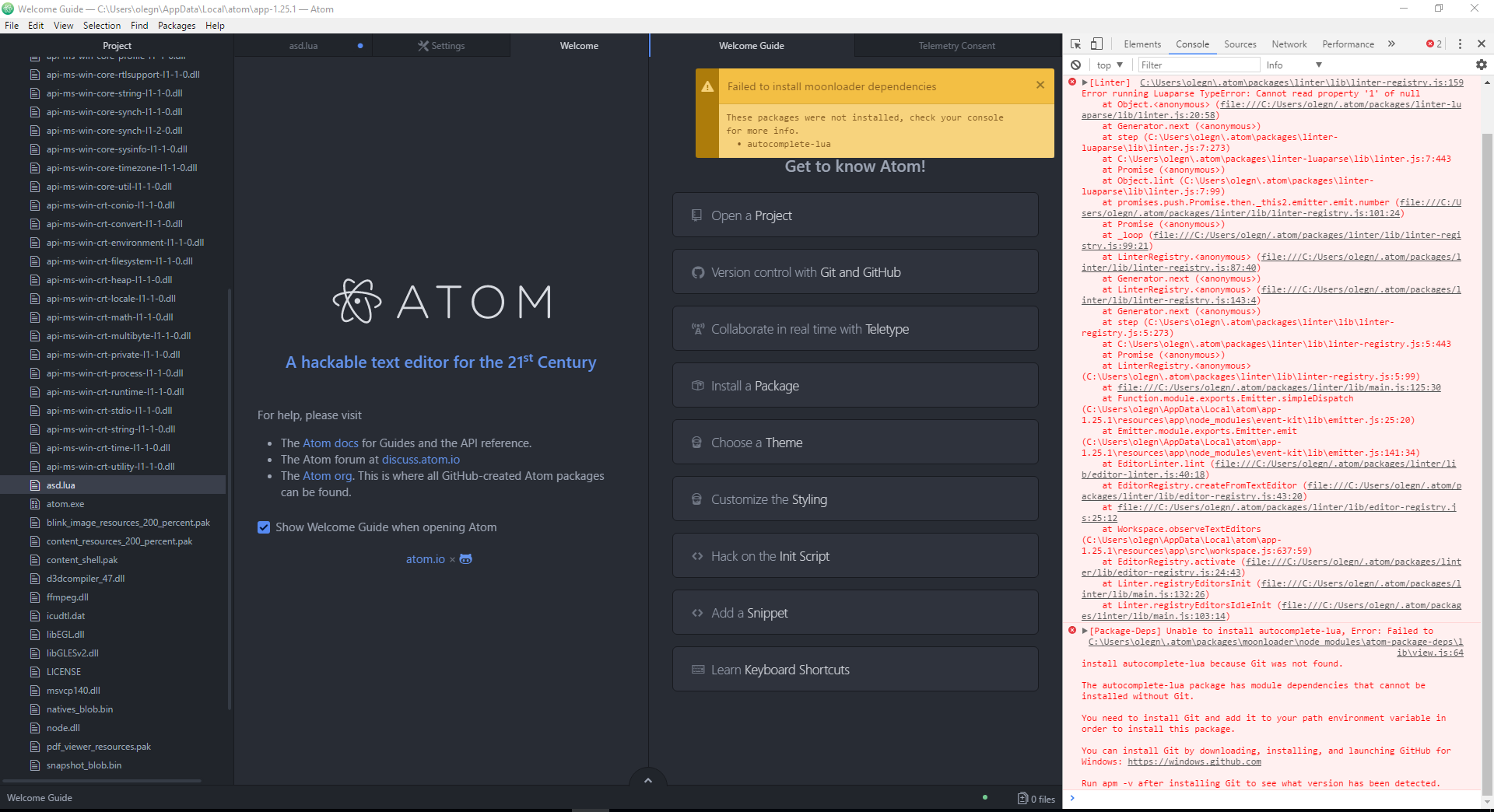Expand Collaborate in real time with Teletype
Viewport: 1494px width, 812px height.
click(855, 329)
